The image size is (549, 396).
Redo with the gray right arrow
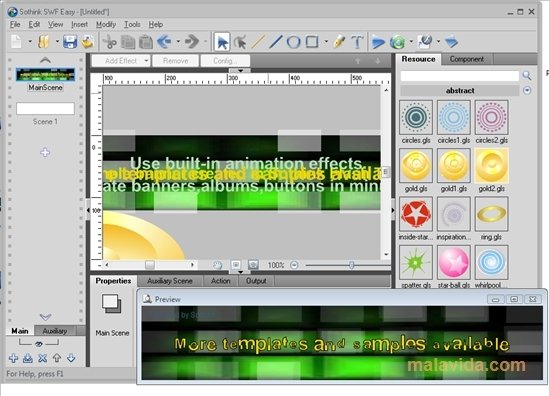[192, 42]
